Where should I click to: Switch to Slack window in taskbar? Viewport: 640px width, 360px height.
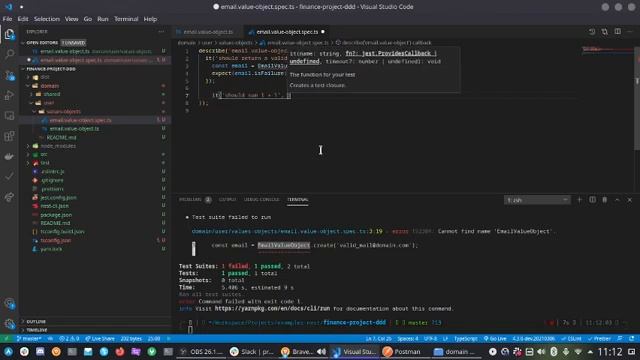(251, 351)
